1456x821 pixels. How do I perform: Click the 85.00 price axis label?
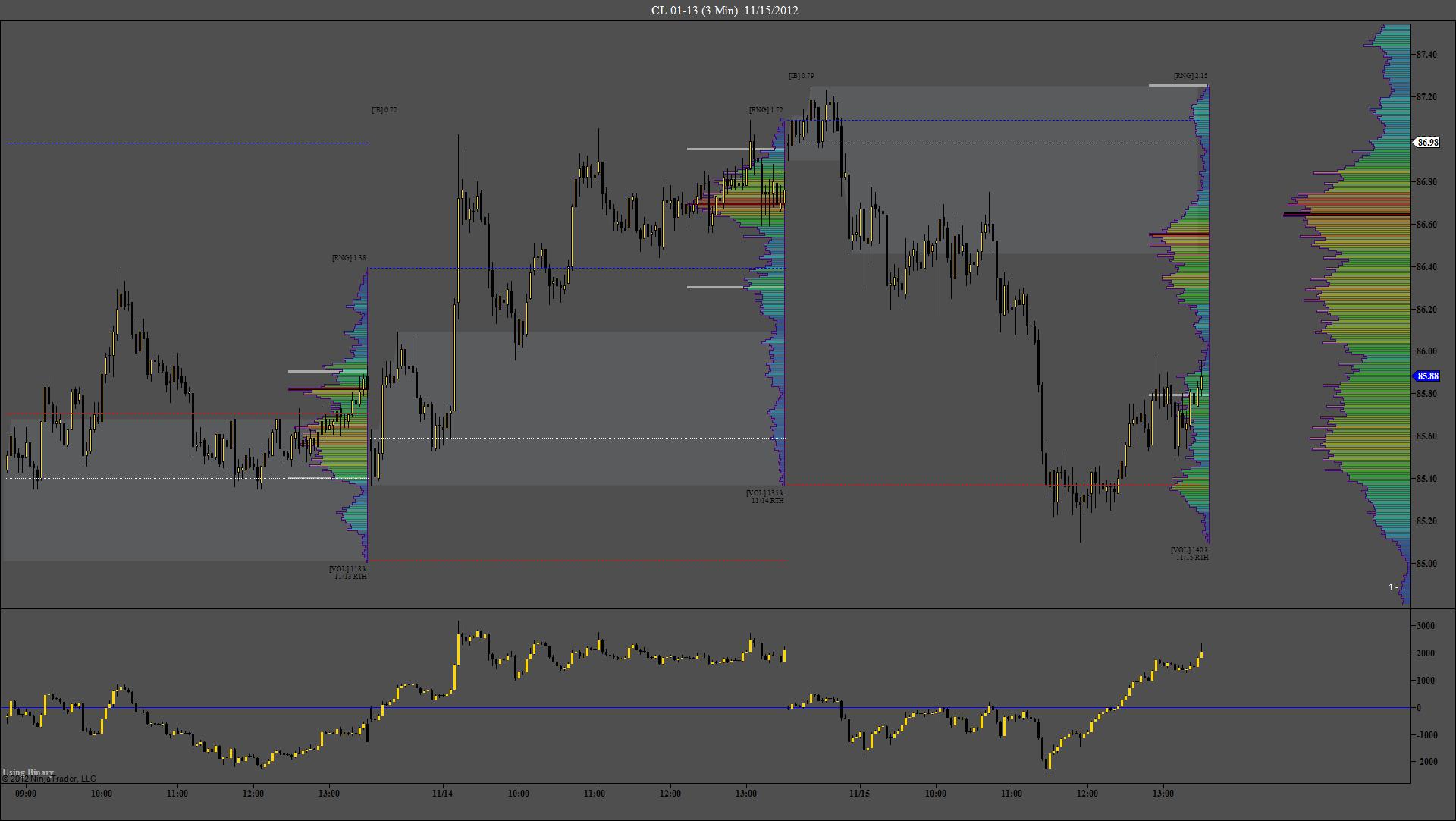click(1426, 564)
